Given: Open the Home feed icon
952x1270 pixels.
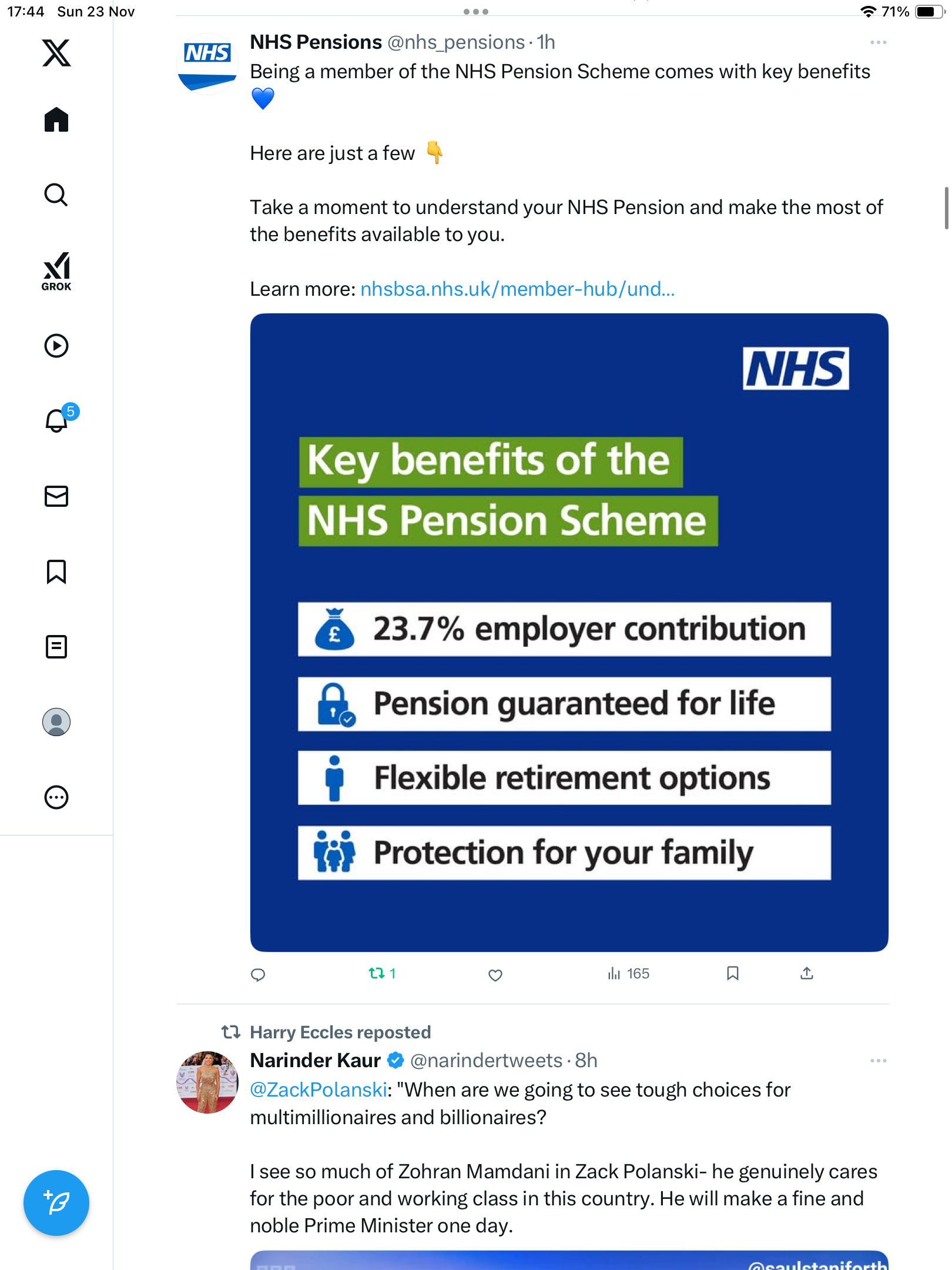Looking at the screenshot, I should click(x=56, y=120).
